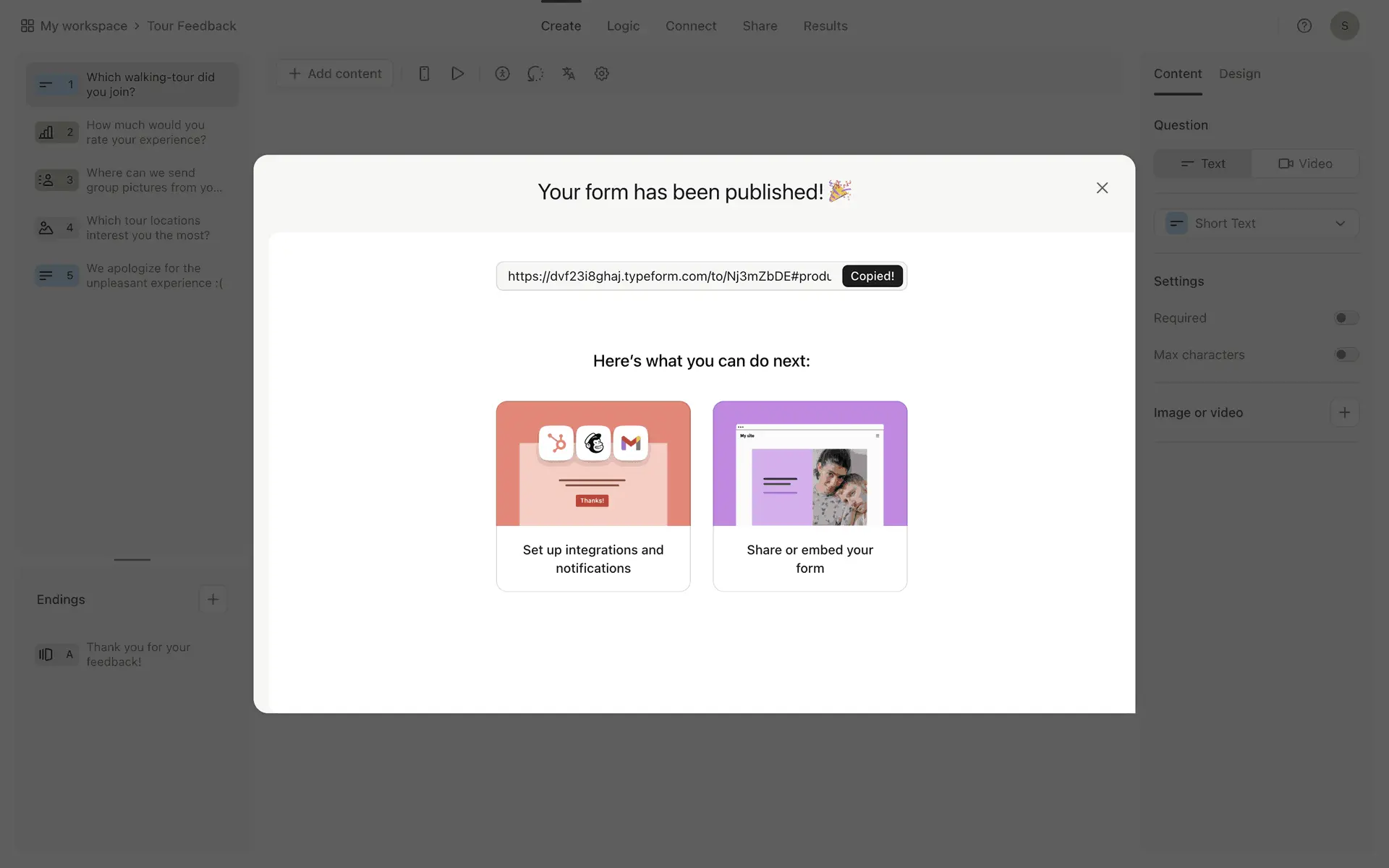This screenshot has height=868, width=1389.
Task: Toggle the Required switch
Action: [1346, 318]
